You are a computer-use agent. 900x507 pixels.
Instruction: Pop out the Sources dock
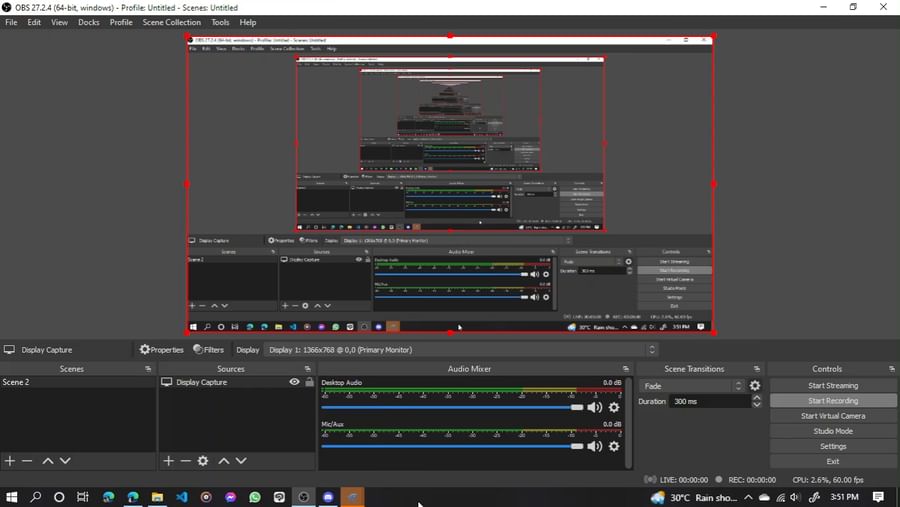[308, 369]
